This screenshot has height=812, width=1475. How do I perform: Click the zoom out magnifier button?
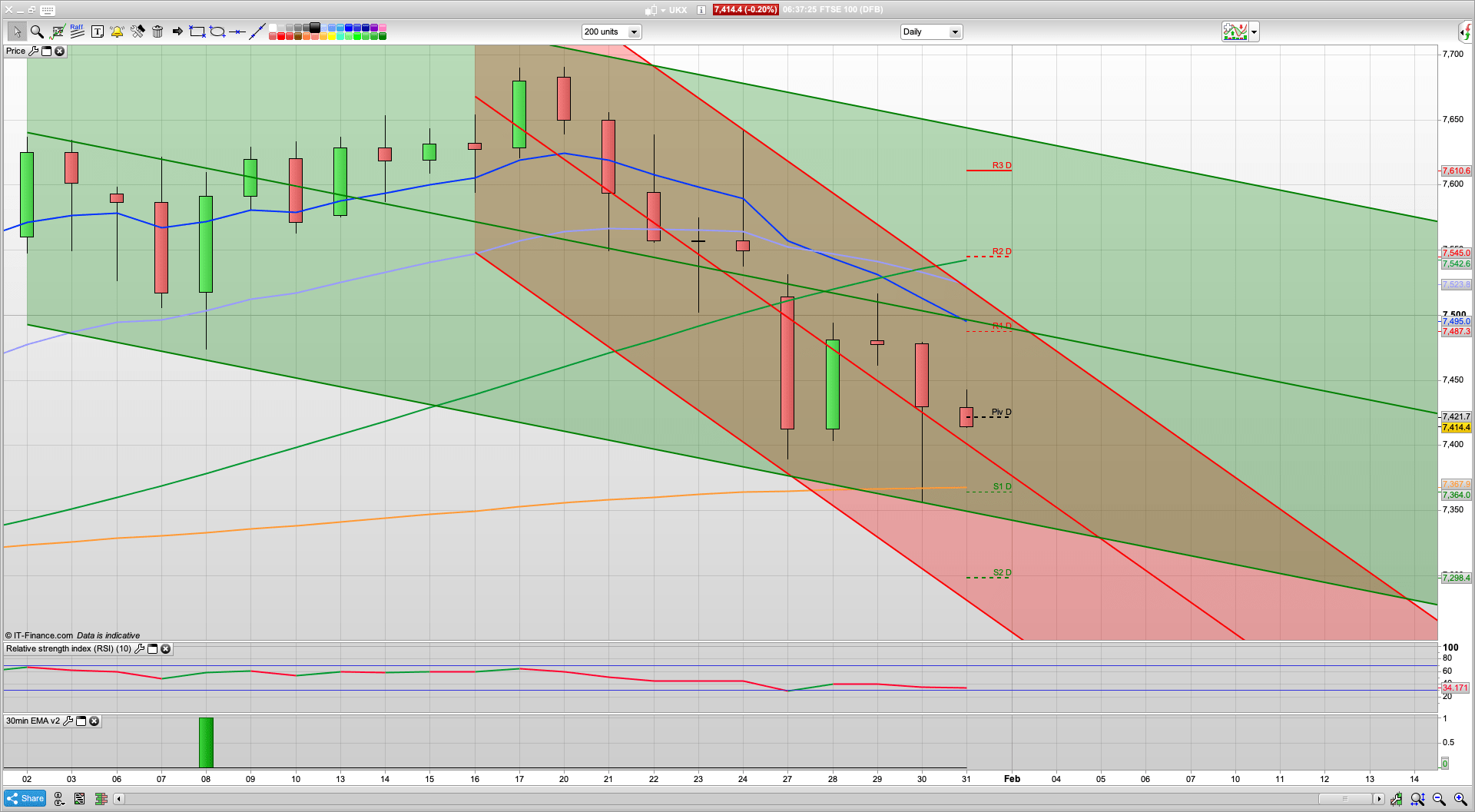click(x=1439, y=800)
